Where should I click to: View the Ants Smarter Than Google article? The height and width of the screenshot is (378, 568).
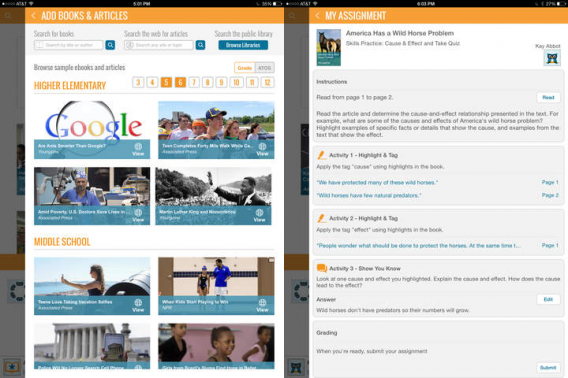point(138,149)
